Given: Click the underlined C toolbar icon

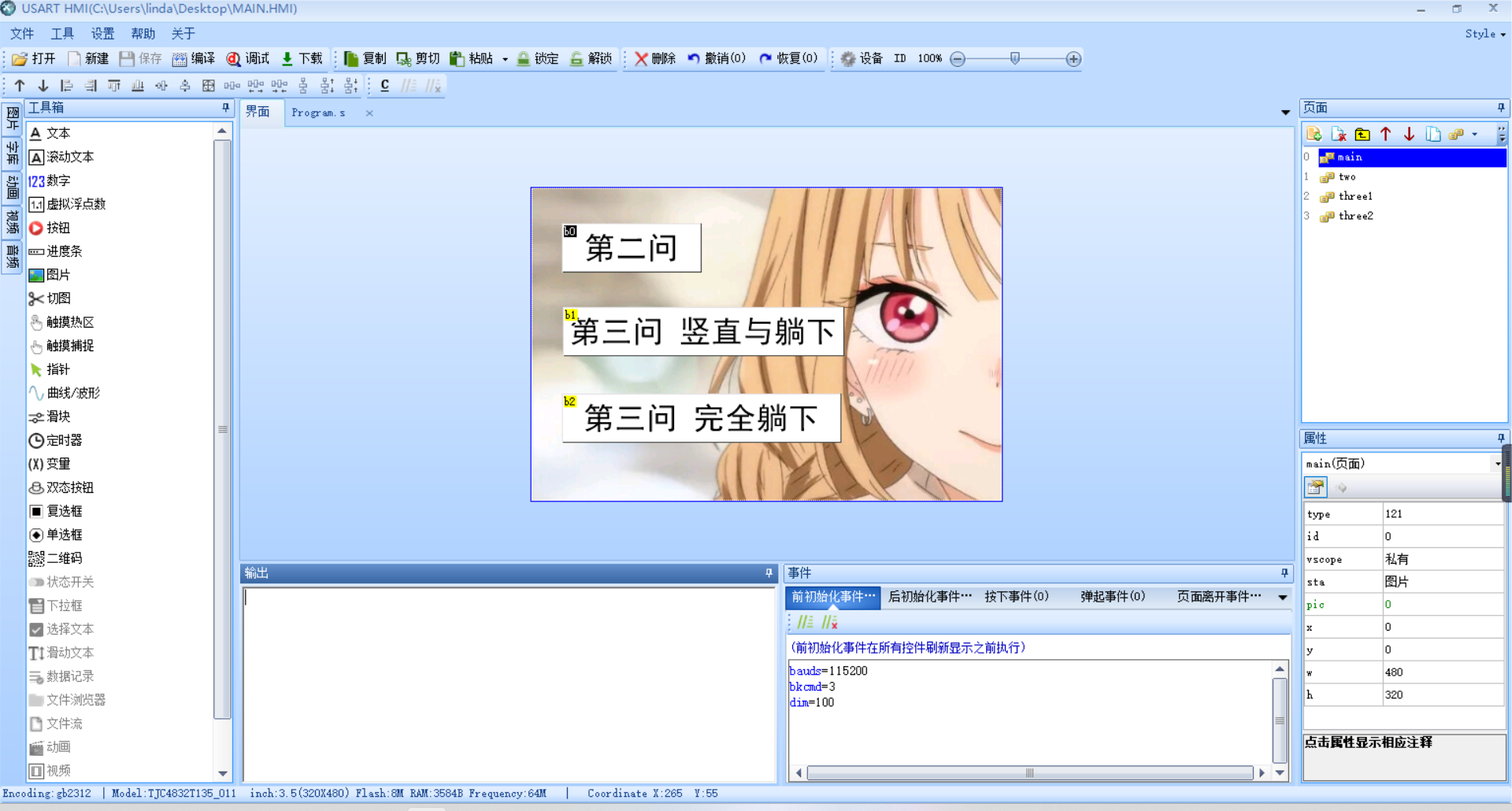Looking at the screenshot, I should click(x=384, y=86).
